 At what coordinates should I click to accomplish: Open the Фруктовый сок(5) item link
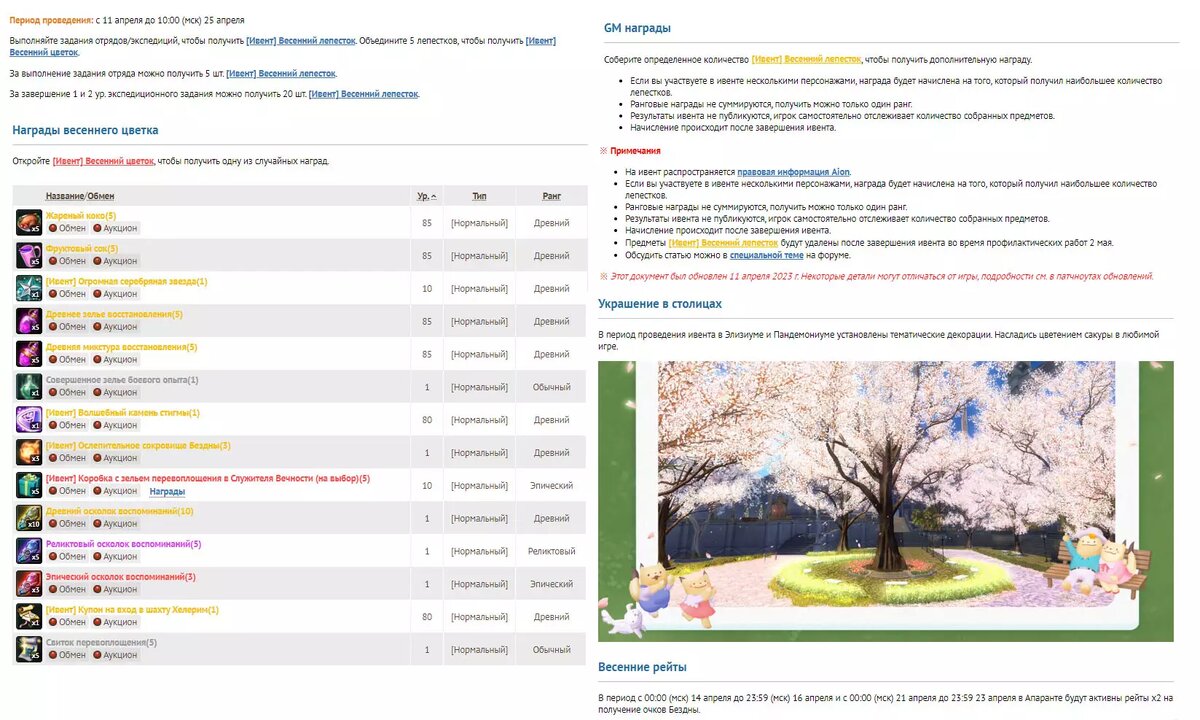[82, 249]
